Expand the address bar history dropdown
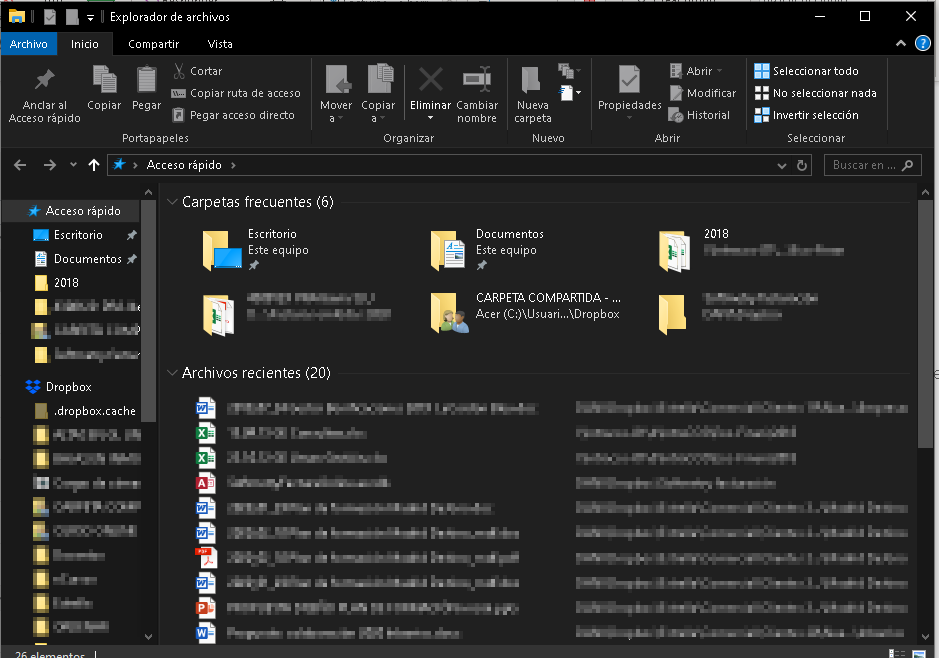939x658 pixels. 782,166
